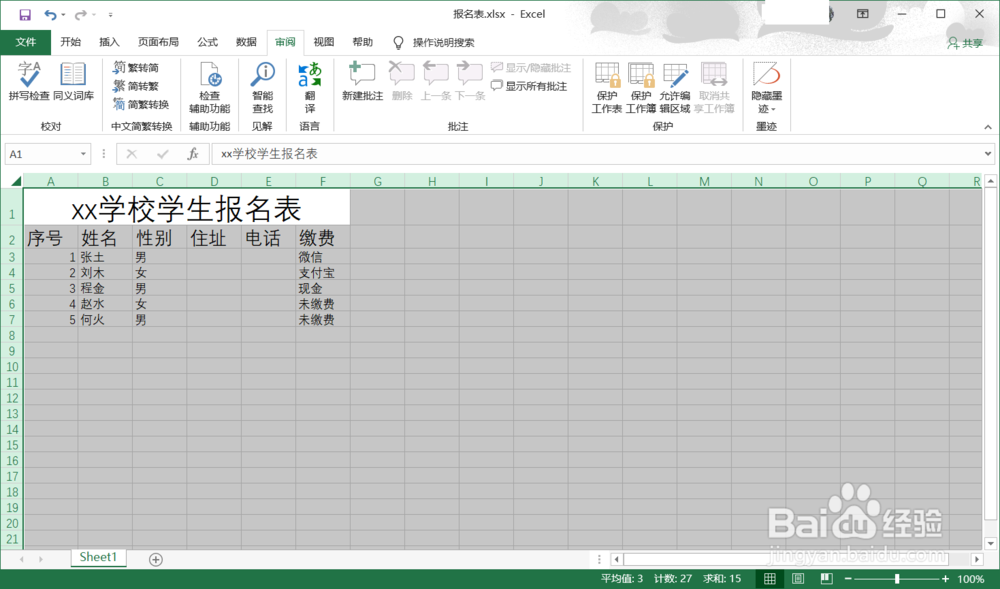The height and width of the screenshot is (589, 1000).
Task: Click the insert function fx icon
Action: pos(193,154)
